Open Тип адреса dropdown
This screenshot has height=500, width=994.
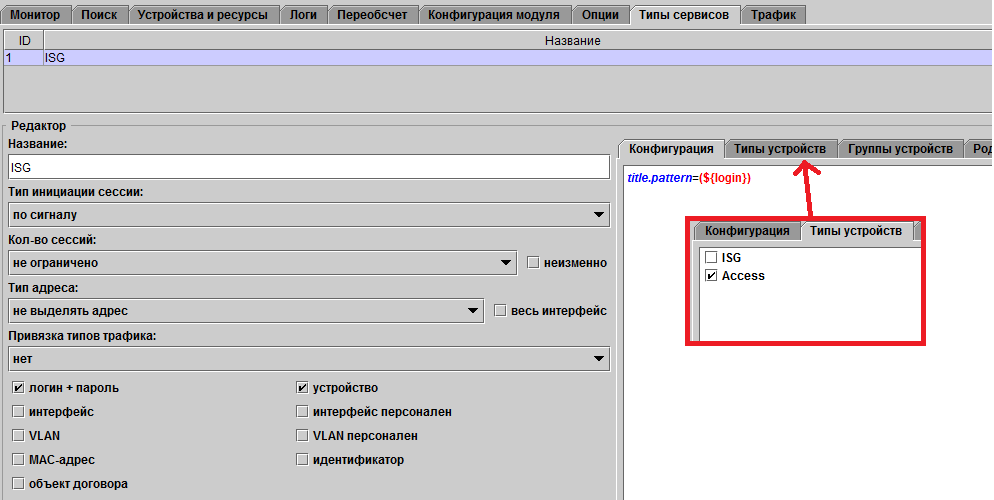247,311
